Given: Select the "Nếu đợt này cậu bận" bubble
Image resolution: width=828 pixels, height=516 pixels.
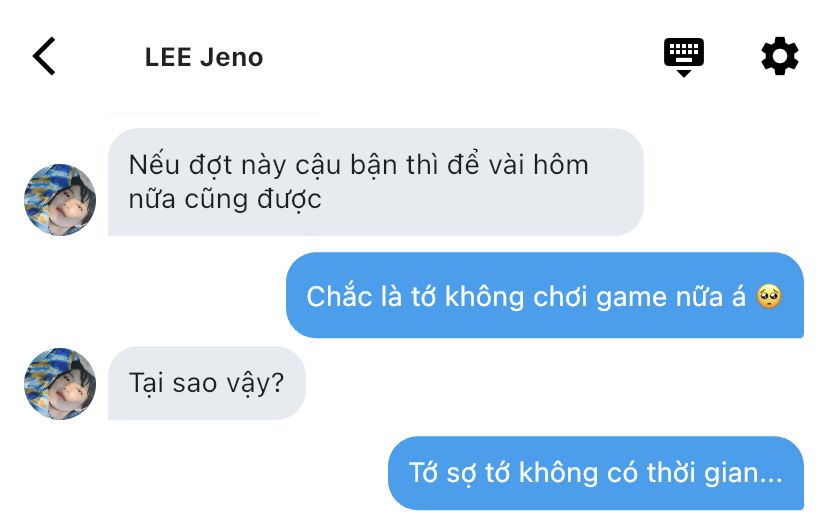Looking at the screenshot, I should tap(375, 182).
